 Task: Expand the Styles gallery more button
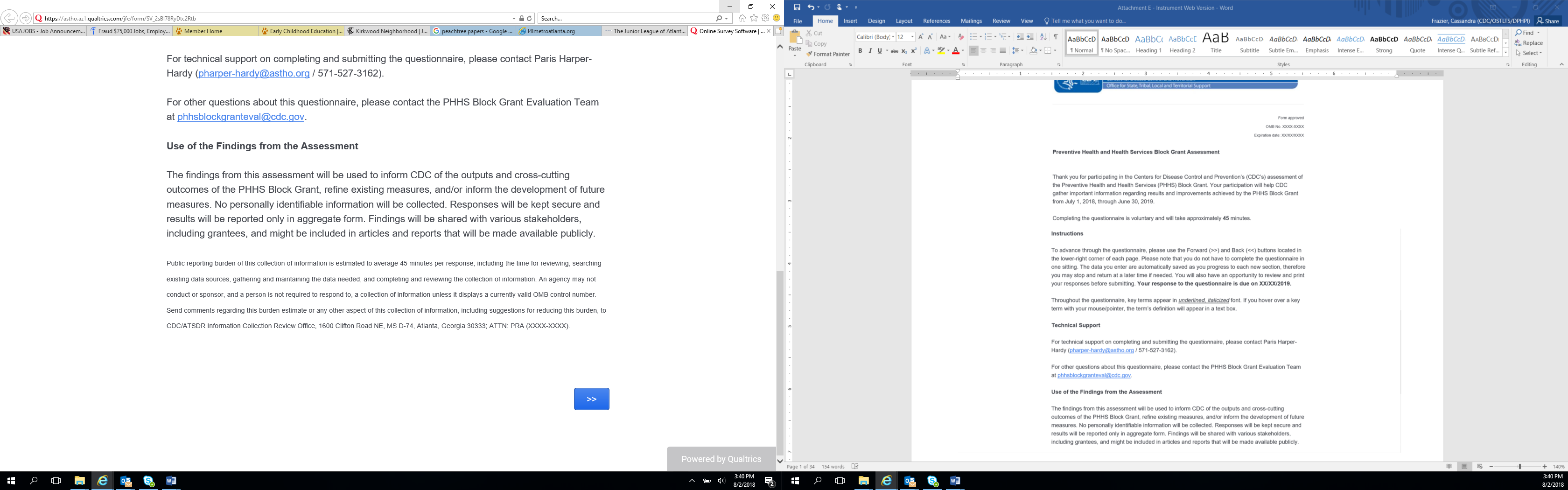[1506, 52]
